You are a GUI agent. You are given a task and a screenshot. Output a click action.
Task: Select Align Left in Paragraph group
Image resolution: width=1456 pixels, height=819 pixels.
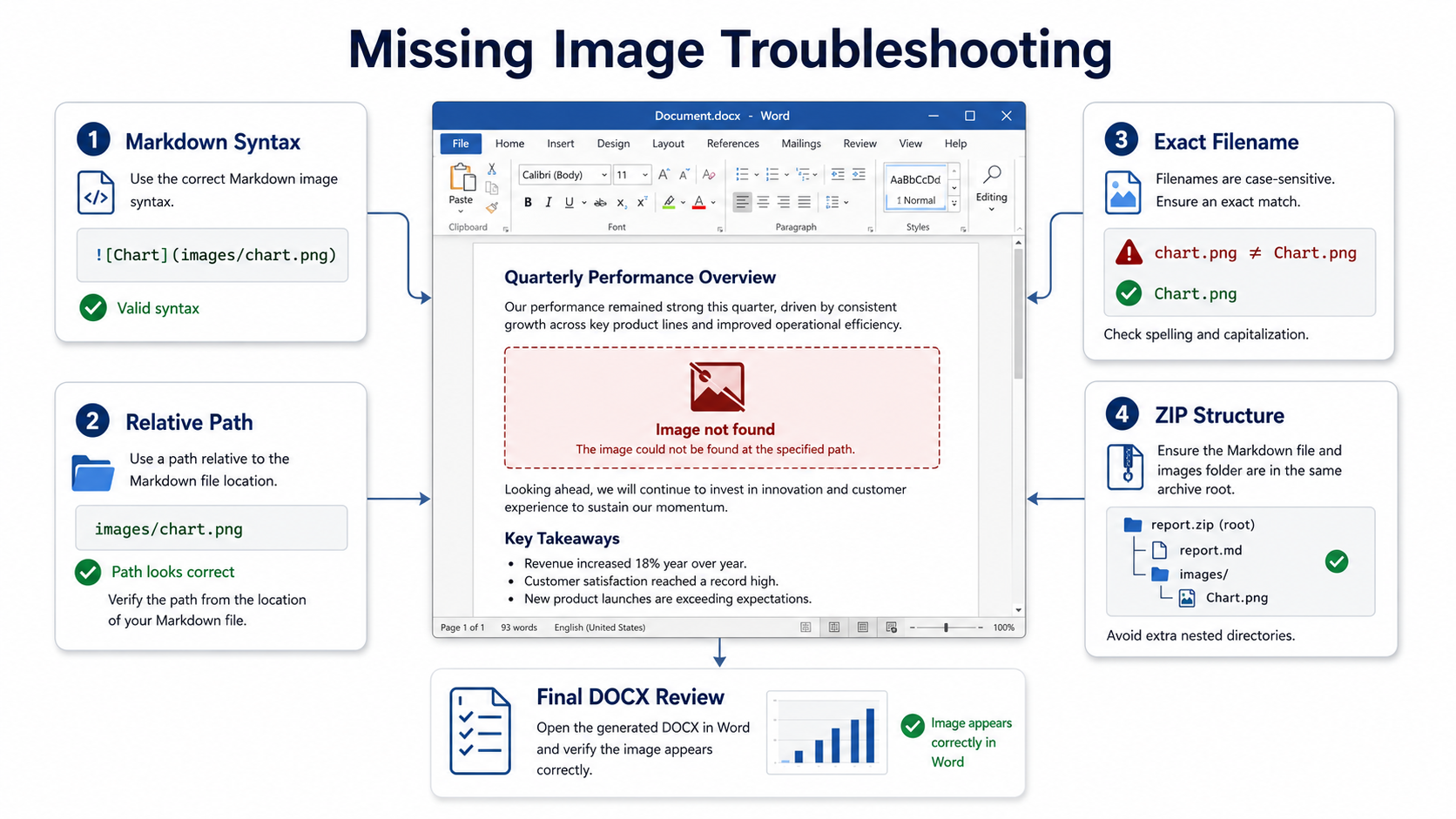tap(742, 202)
